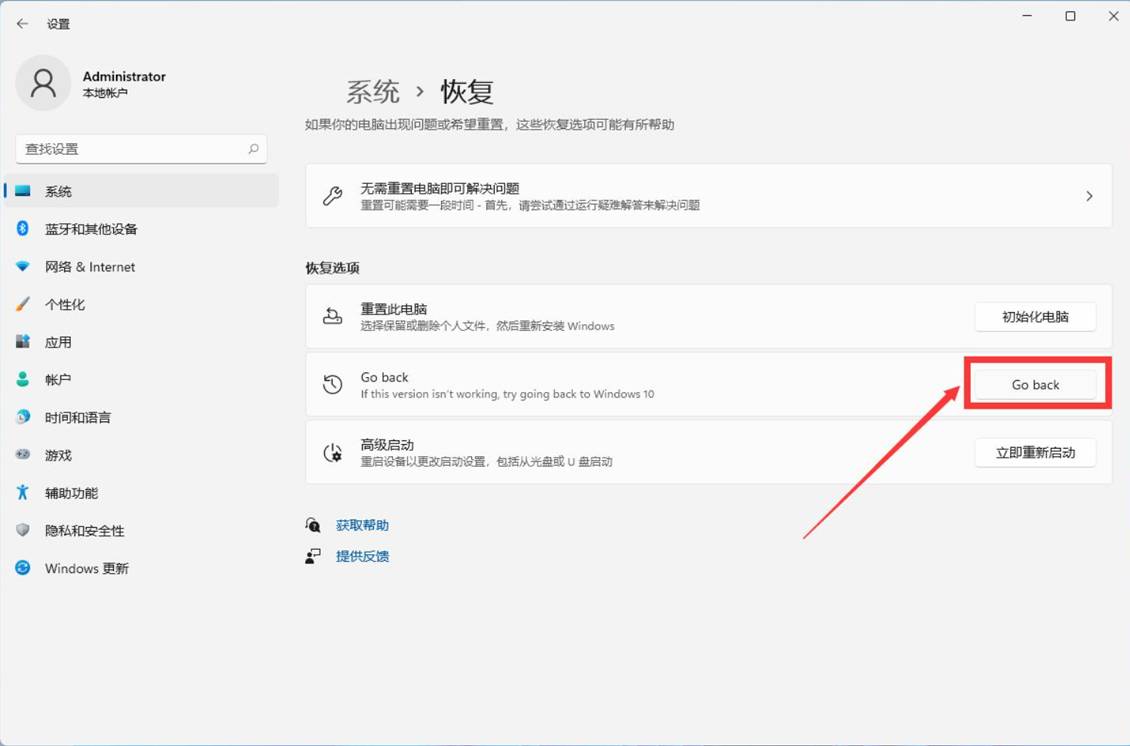
Task: Click the 初始化电脑 button
Action: (x=1035, y=316)
